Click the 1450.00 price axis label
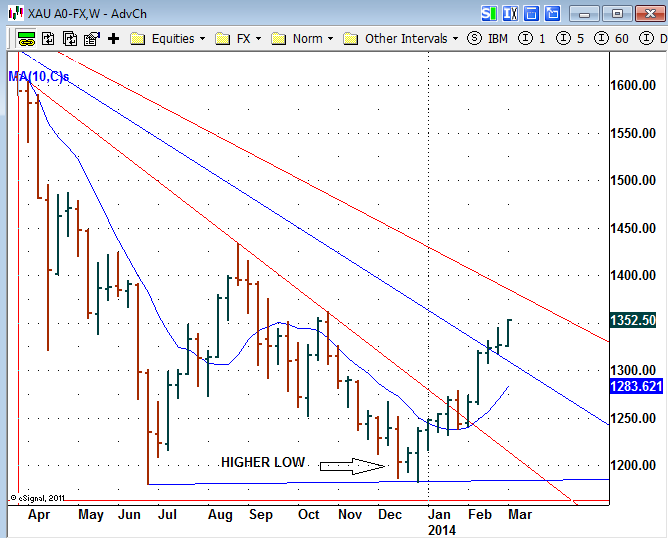 point(633,229)
